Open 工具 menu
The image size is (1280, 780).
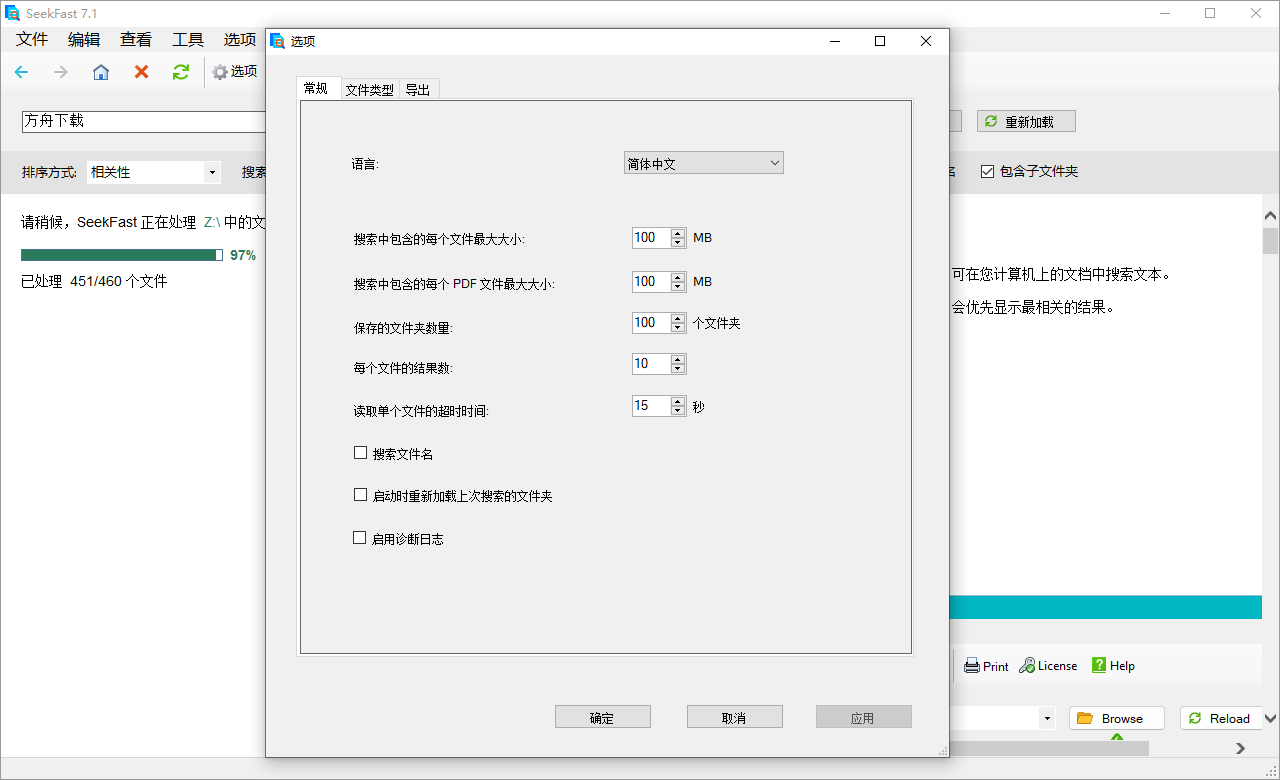(x=188, y=40)
